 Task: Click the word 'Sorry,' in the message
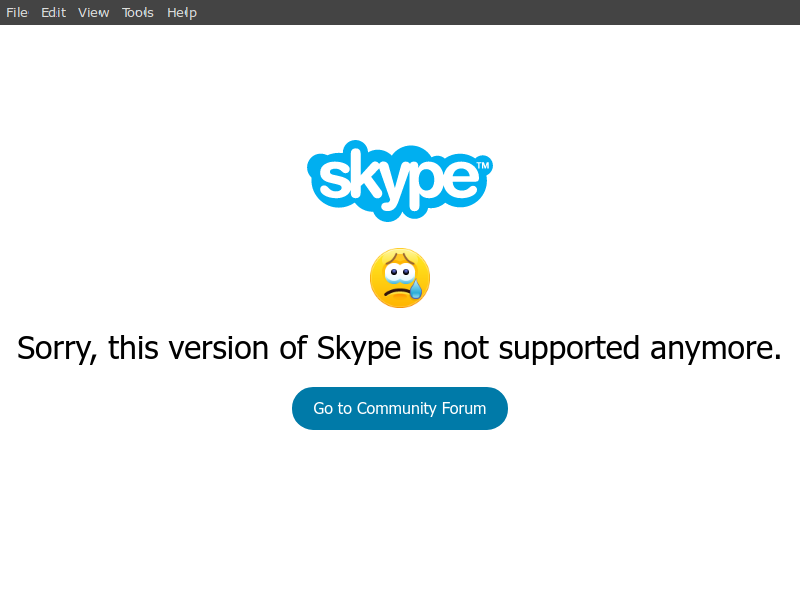click(57, 348)
